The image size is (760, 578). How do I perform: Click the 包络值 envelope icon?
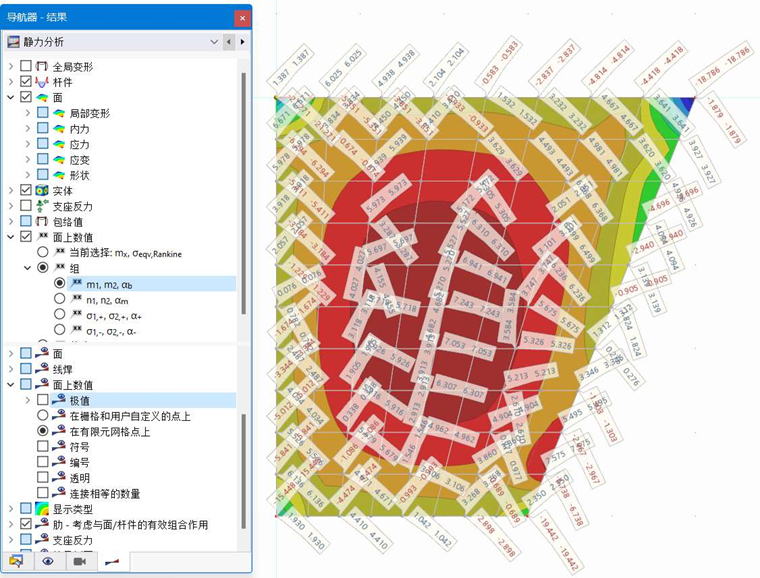42,221
